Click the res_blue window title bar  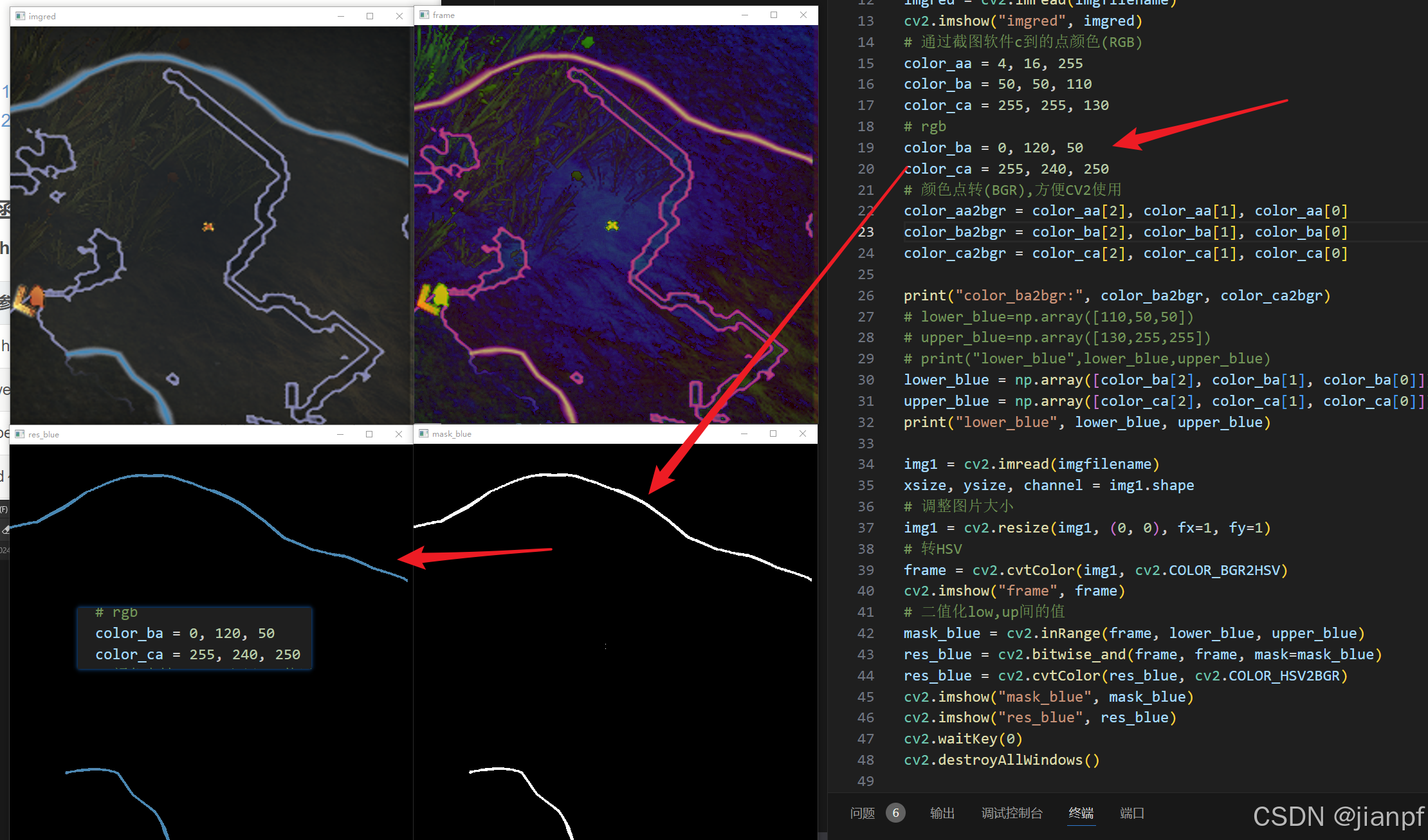pyautogui.click(x=193, y=434)
